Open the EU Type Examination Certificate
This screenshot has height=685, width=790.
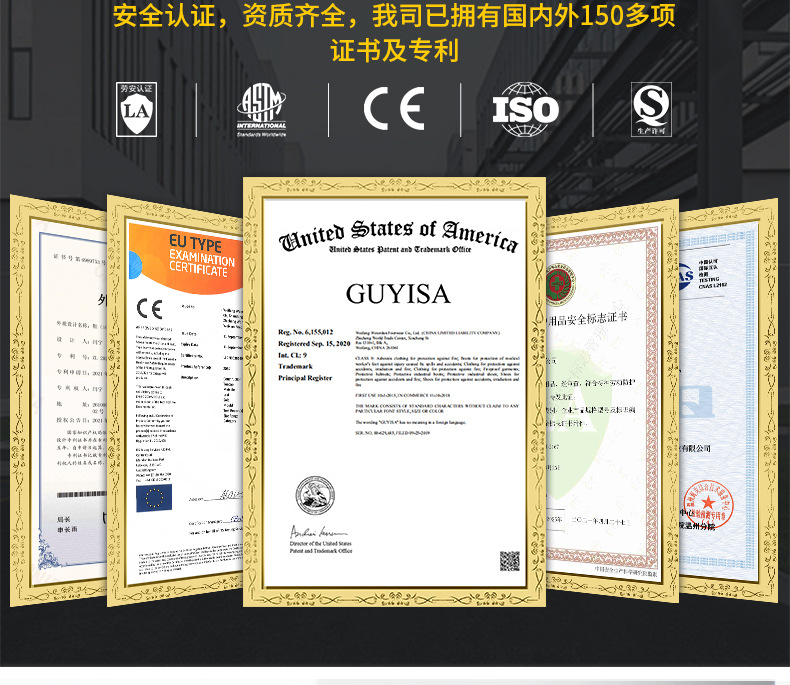175,400
